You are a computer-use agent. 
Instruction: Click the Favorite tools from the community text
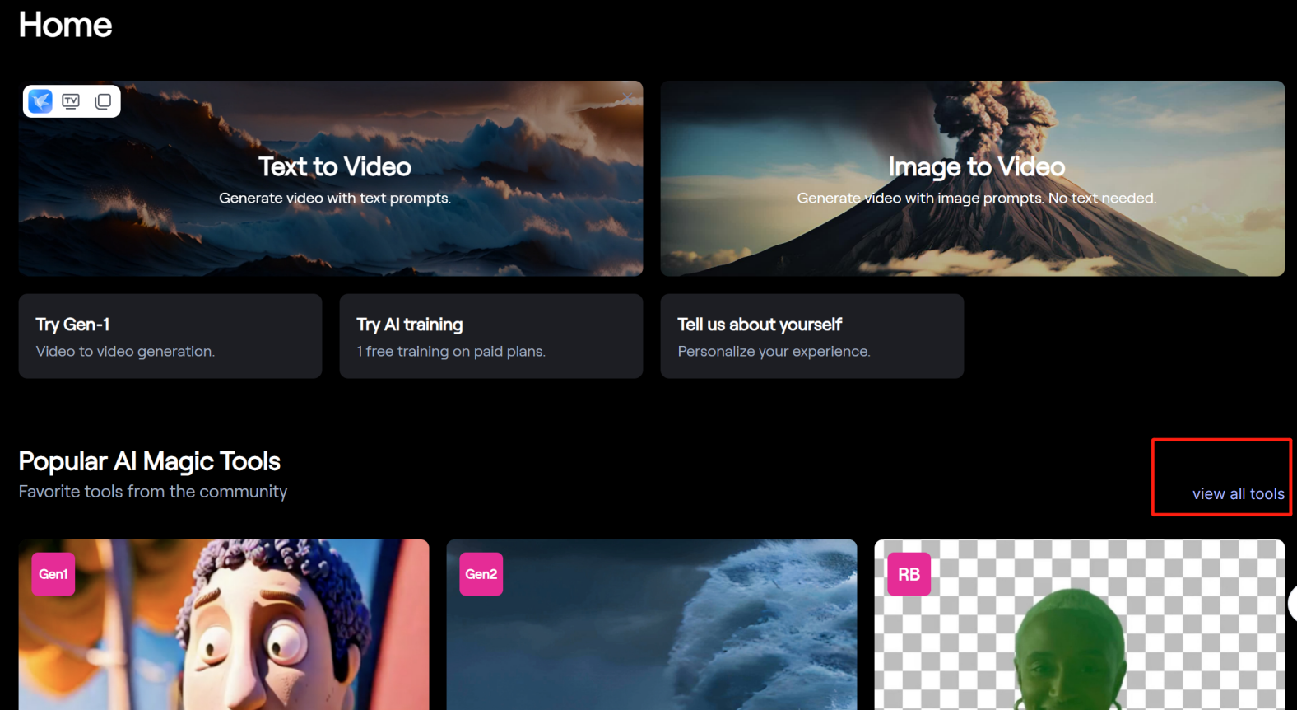pyautogui.click(x=153, y=492)
